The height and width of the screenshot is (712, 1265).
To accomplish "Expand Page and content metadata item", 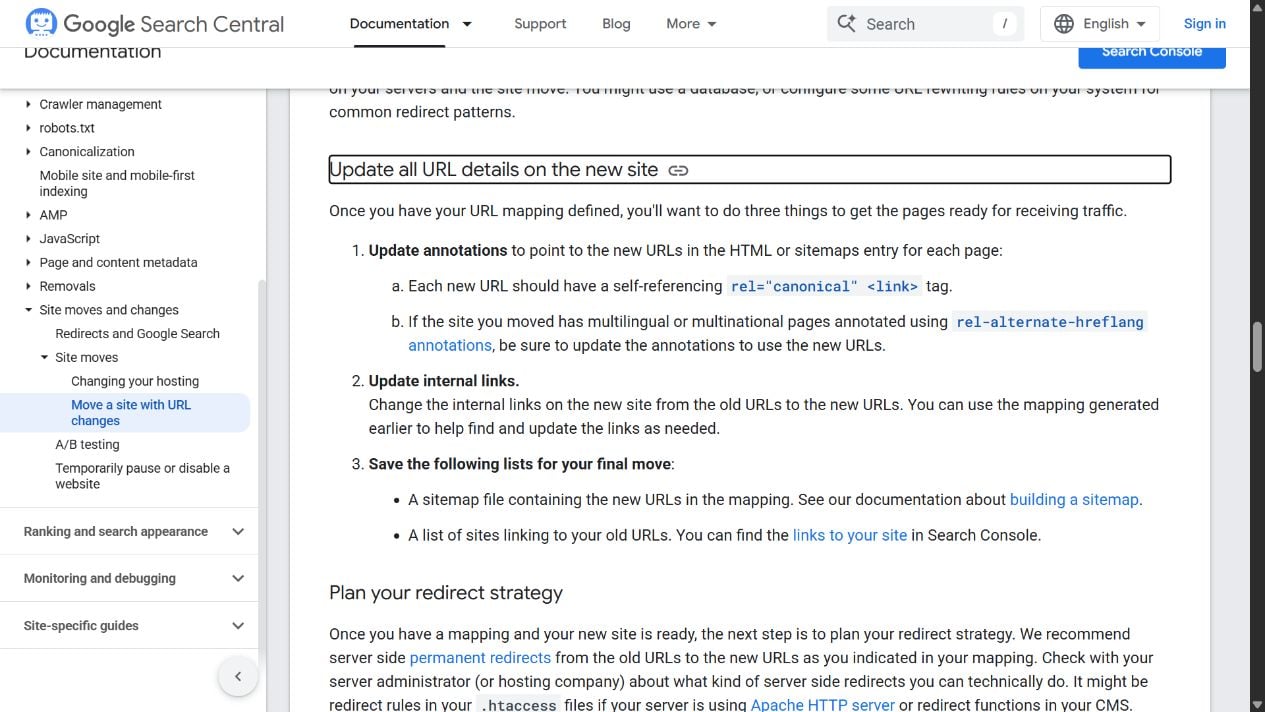I will tap(28, 263).
